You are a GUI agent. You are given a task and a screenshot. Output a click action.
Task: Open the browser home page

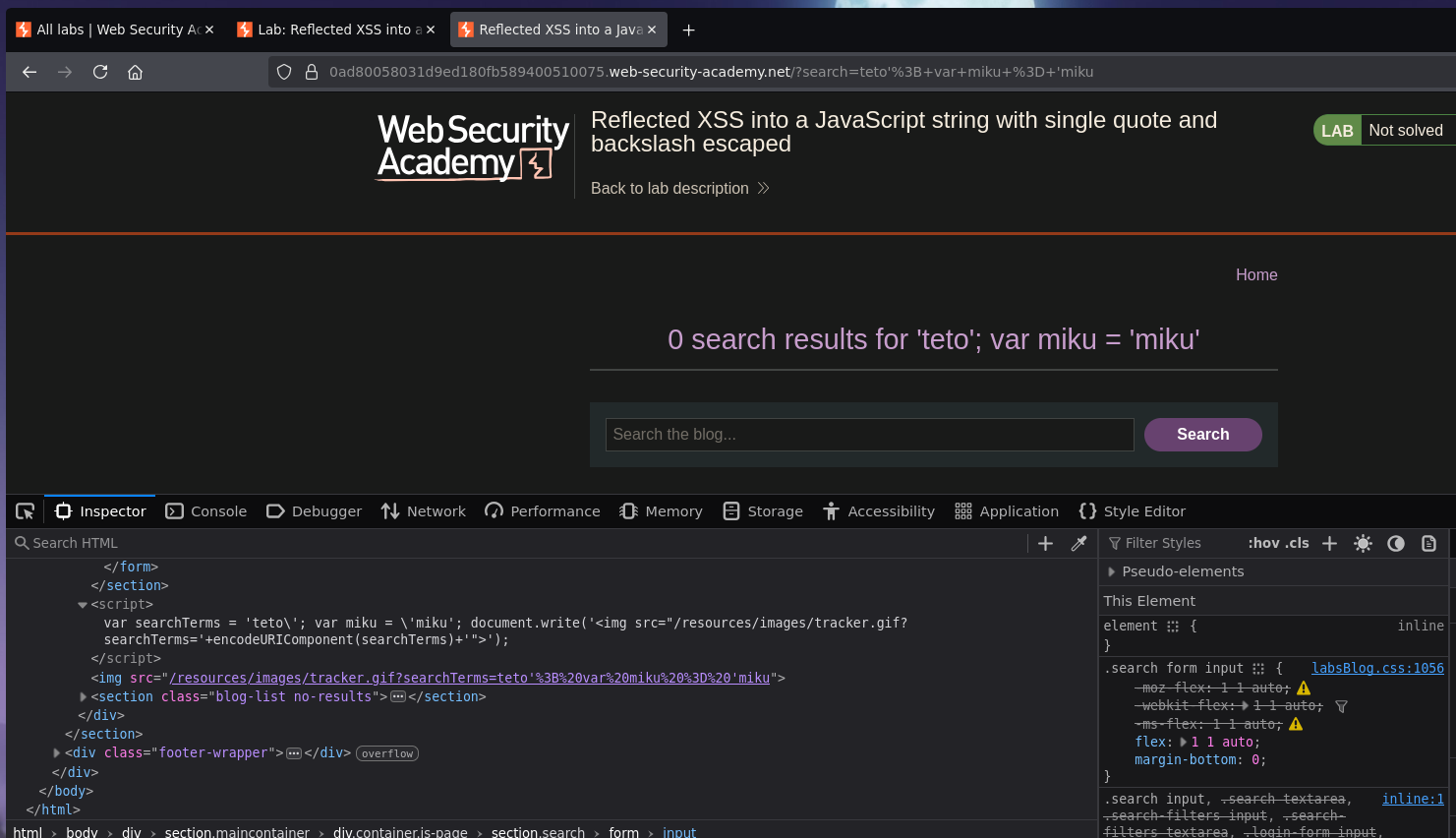click(x=136, y=72)
